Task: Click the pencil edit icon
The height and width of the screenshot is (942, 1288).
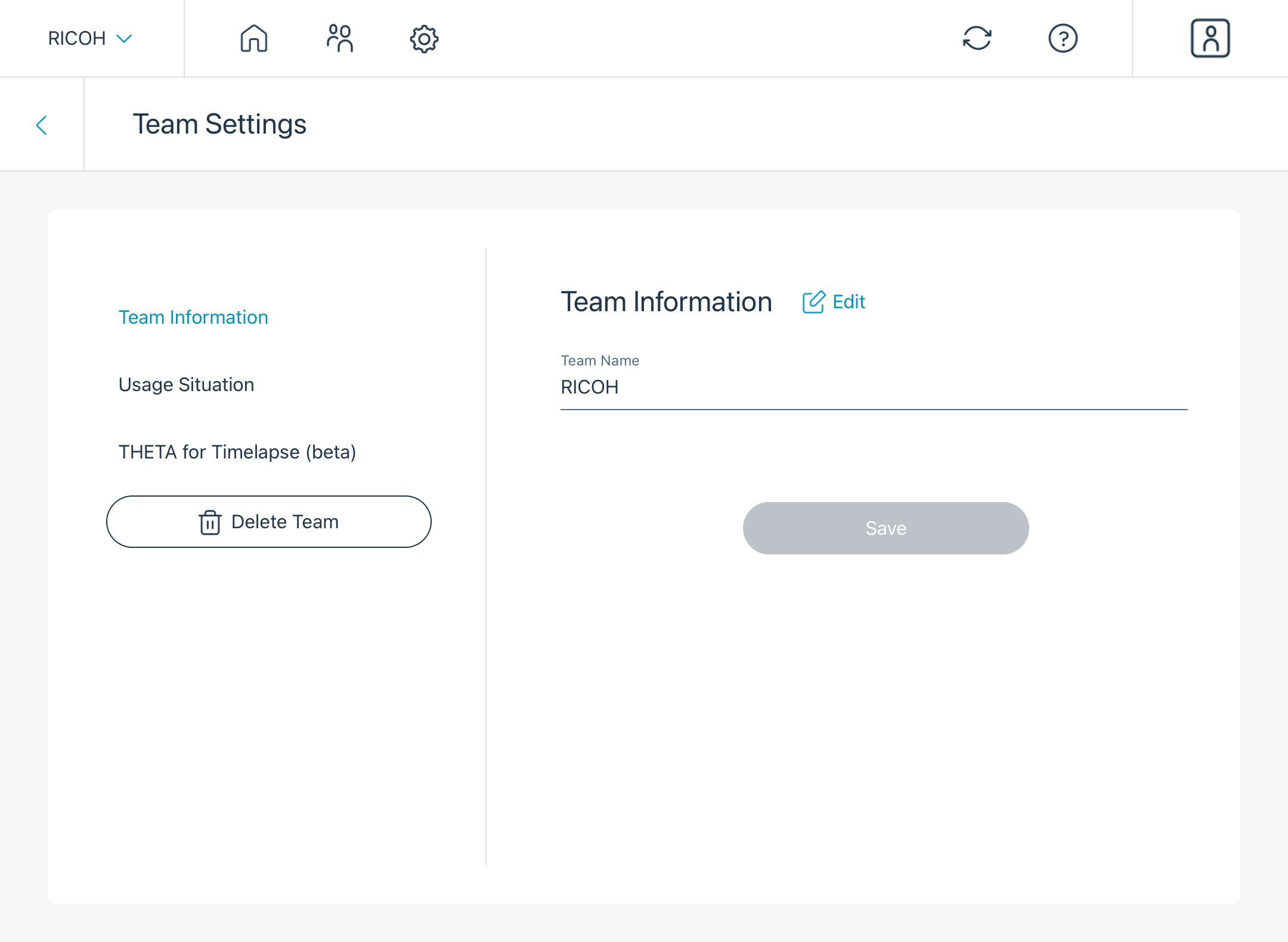Action: coord(813,302)
